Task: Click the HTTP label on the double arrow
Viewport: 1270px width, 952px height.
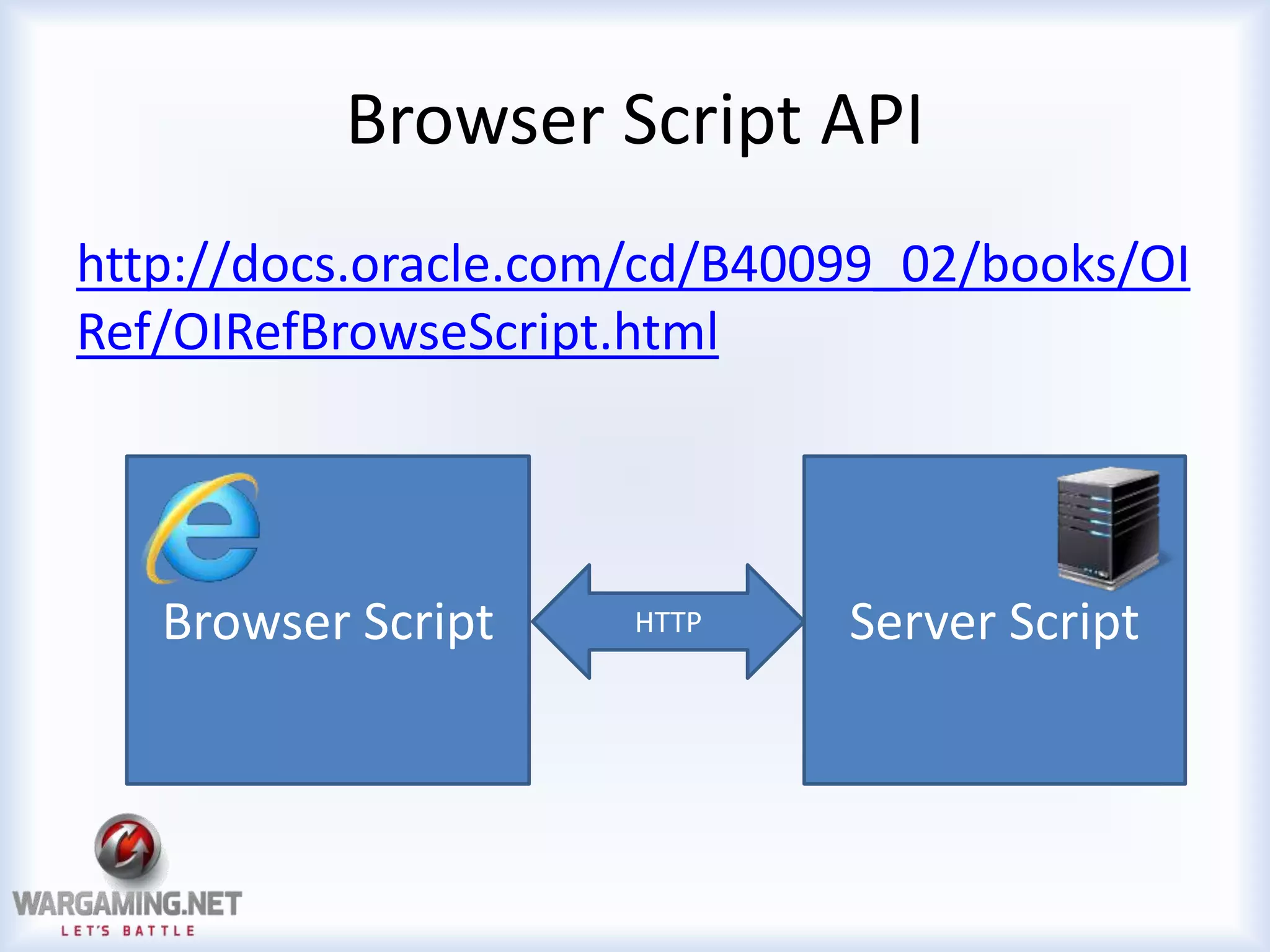Action: 668,622
